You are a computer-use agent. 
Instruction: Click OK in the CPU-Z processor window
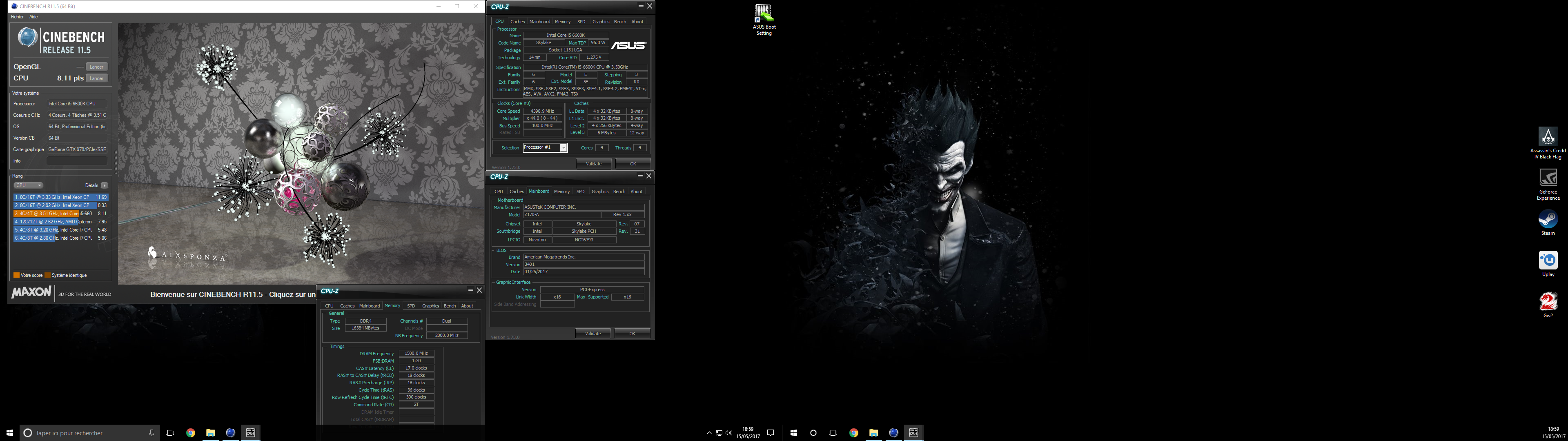click(x=633, y=164)
